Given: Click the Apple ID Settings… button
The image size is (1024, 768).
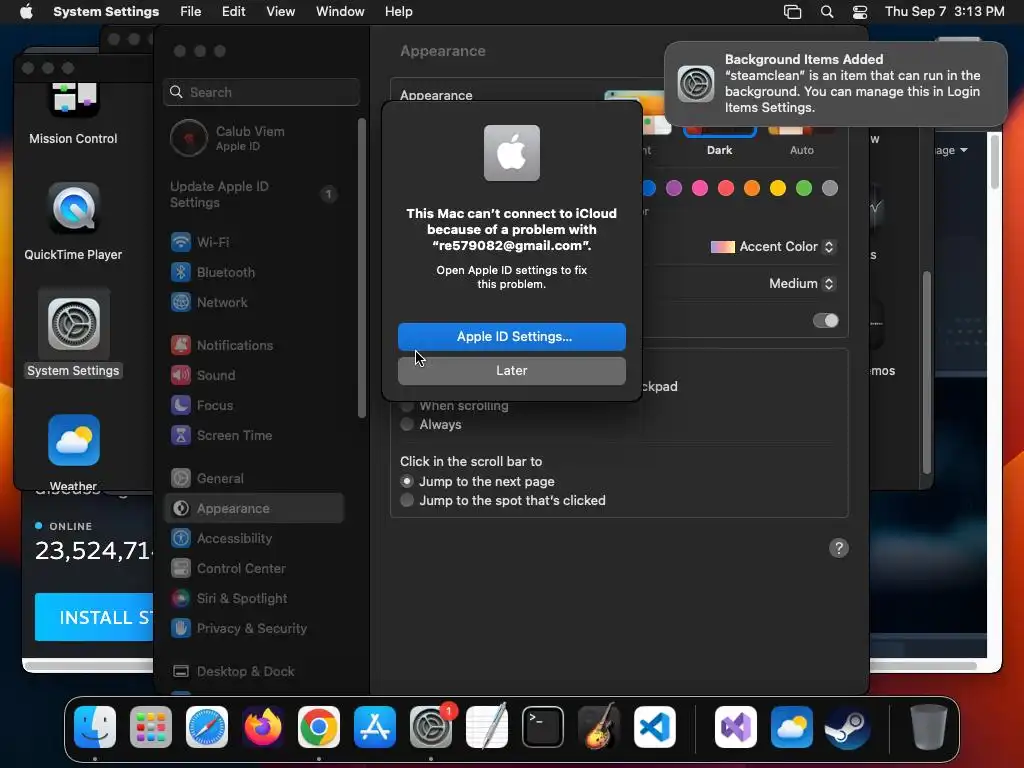Looking at the screenshot, I should (x=511, y=336).
